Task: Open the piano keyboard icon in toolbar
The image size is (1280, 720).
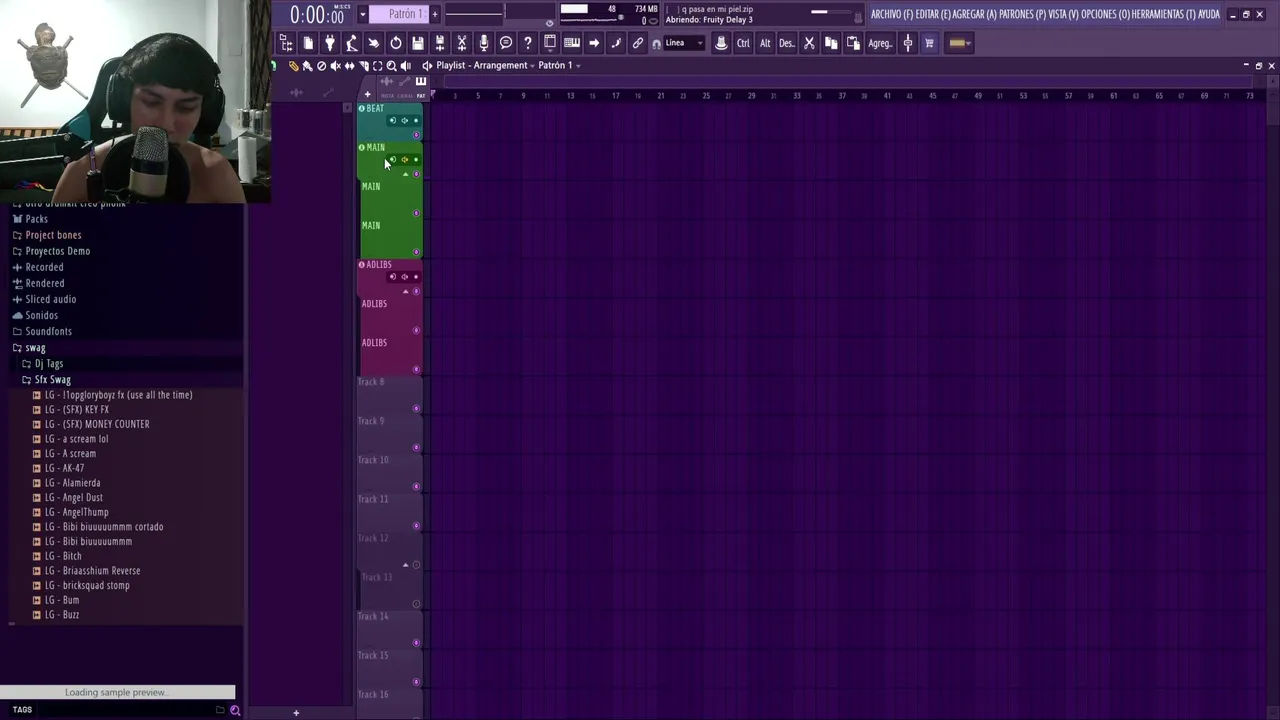Action: coord(572,43)
